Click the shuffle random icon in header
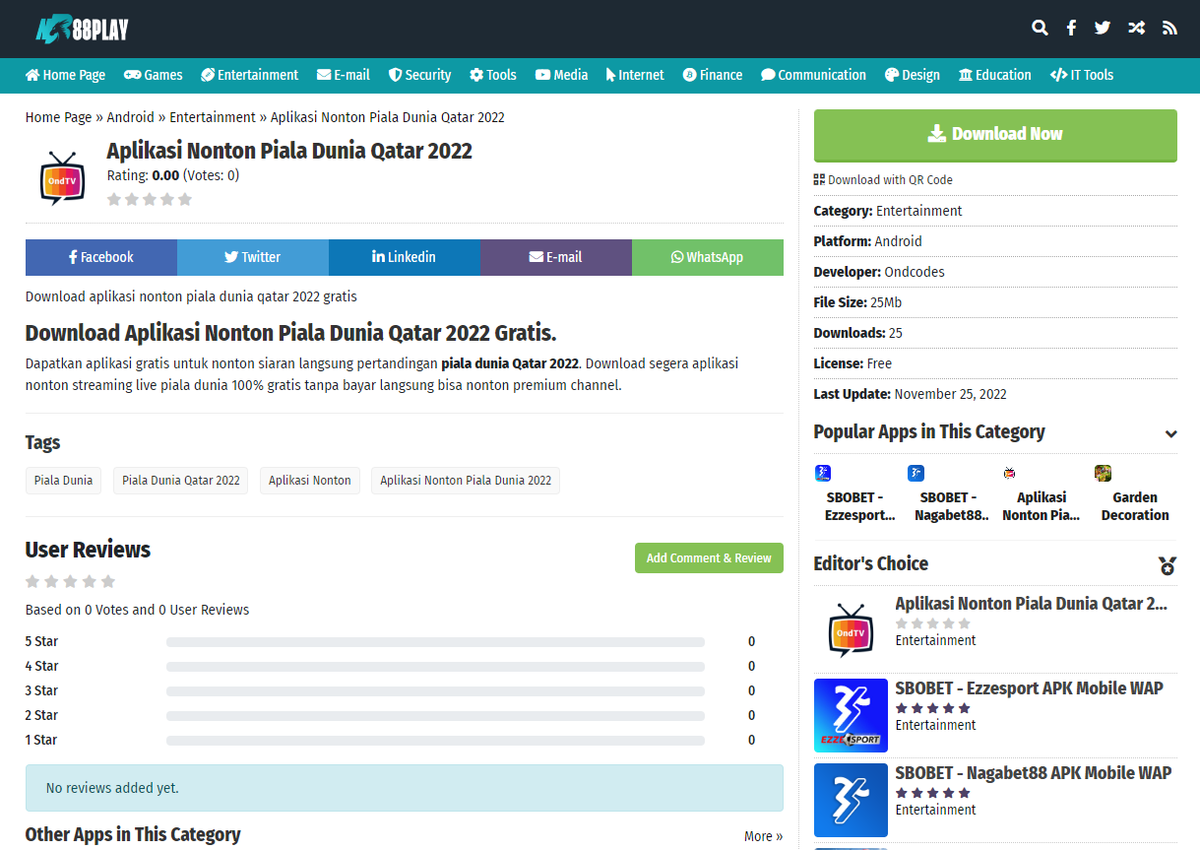Screen dimensions: 1200x850 1136,28
